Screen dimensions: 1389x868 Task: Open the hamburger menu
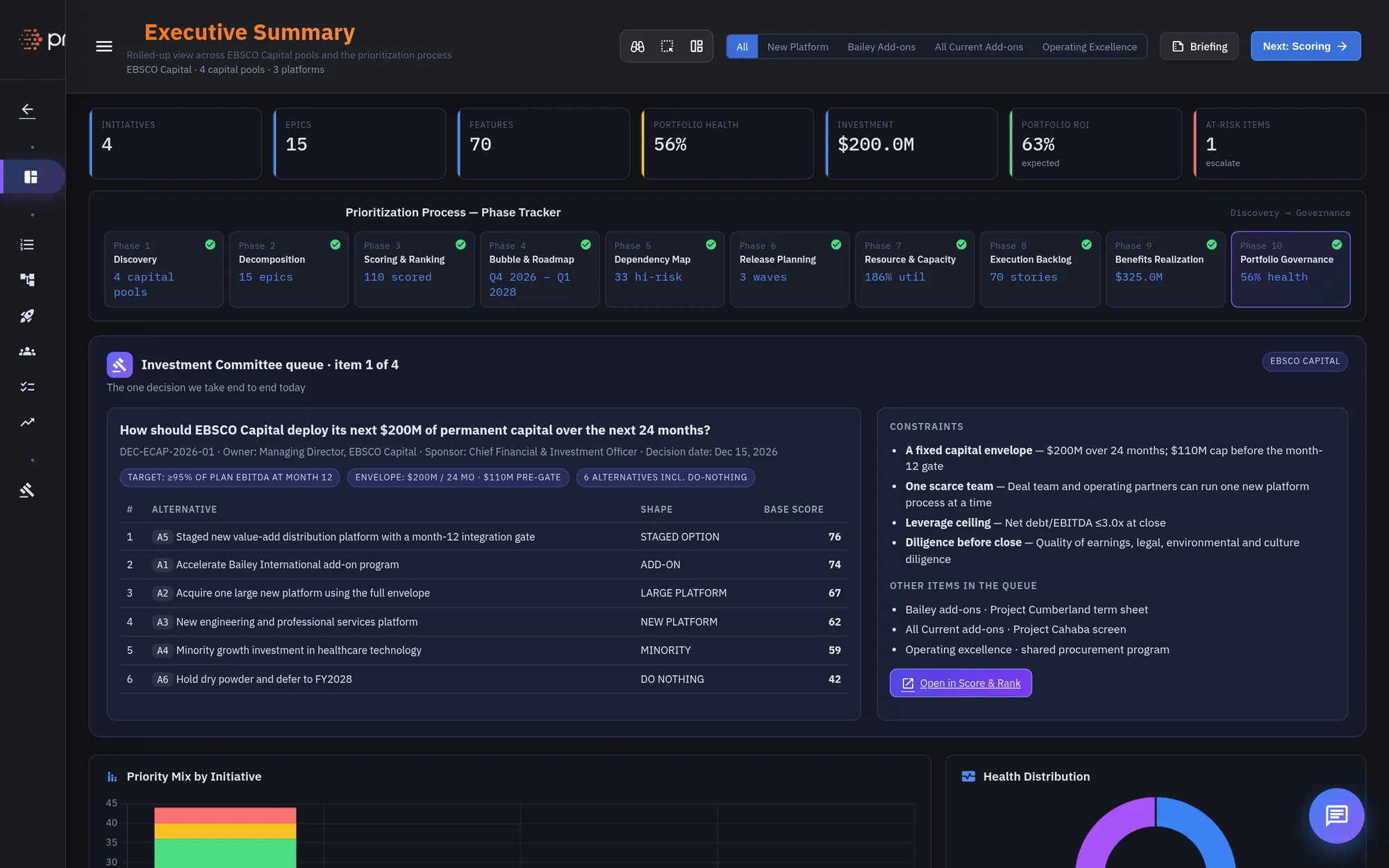click(x=104, y=47)
